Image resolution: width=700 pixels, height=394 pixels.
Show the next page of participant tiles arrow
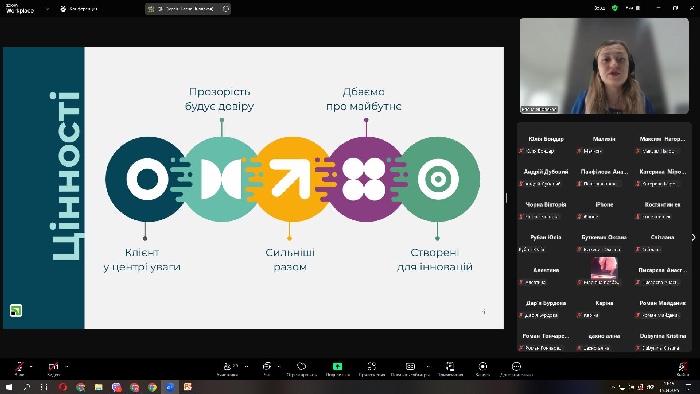click(x=693, y=237)
